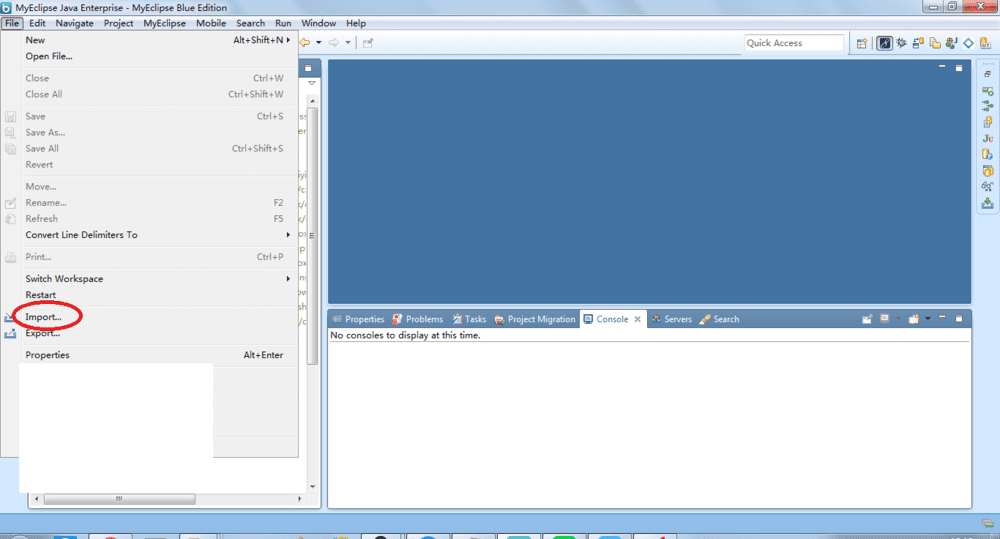Click the server run icon in right trim

click(988, 91)
